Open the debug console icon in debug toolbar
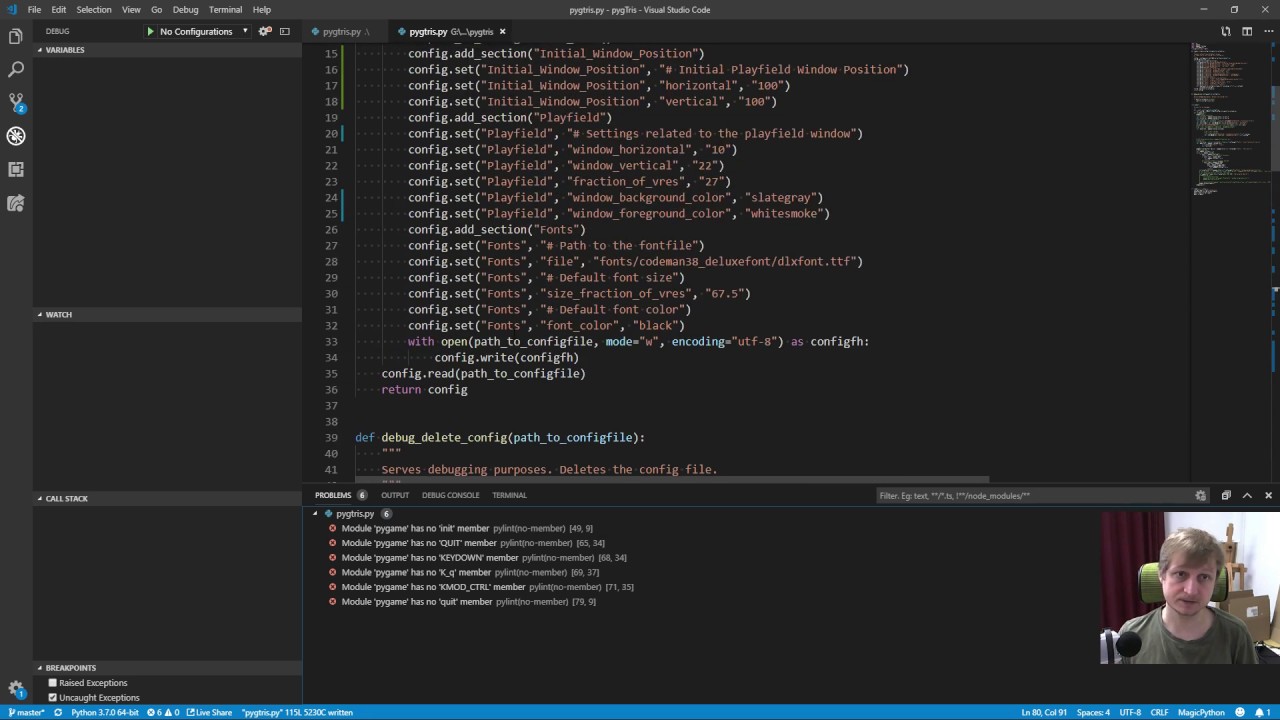Viewport: 1280px width, 720px height. 285,31
